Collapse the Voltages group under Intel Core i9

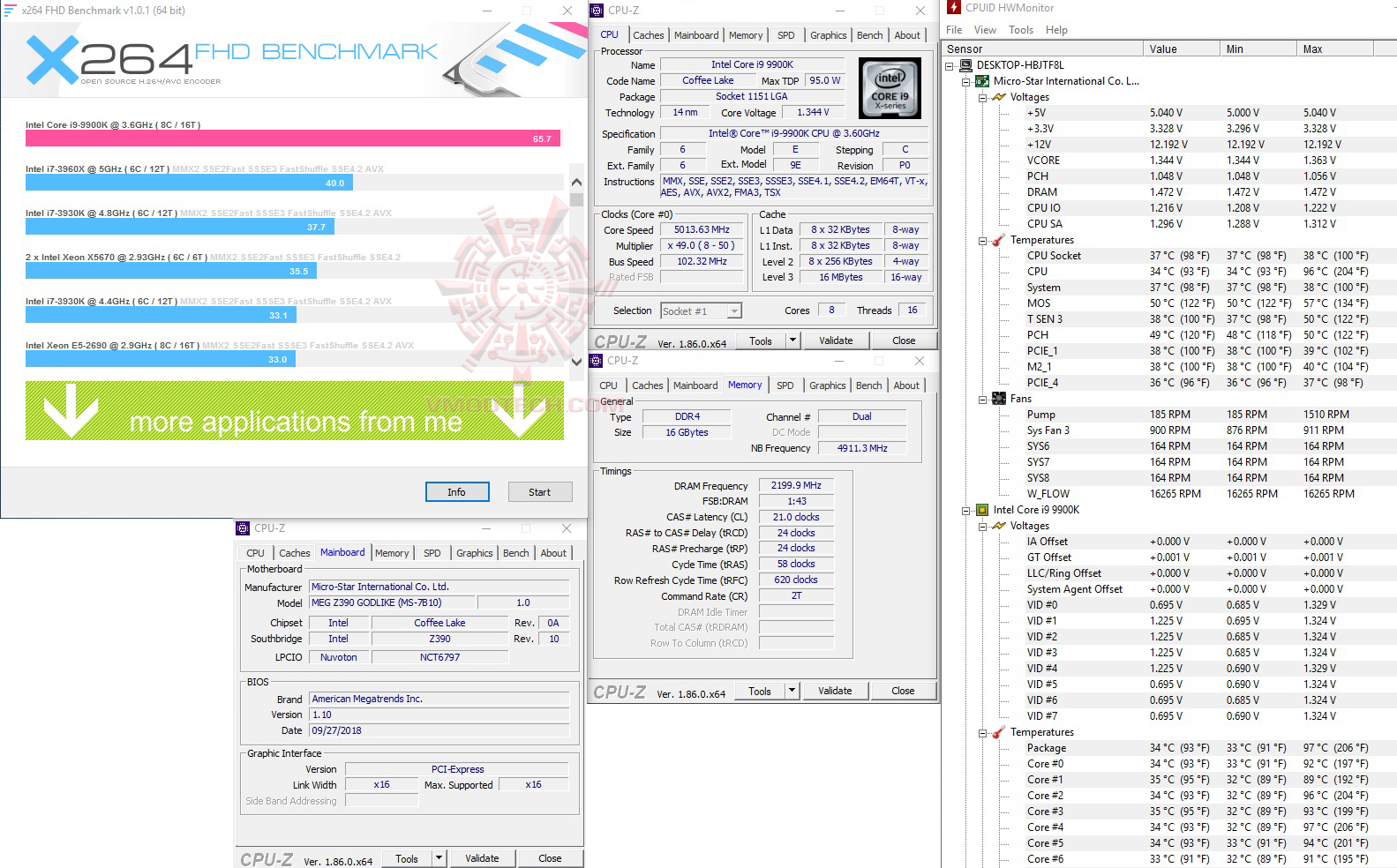pos(983,526)
